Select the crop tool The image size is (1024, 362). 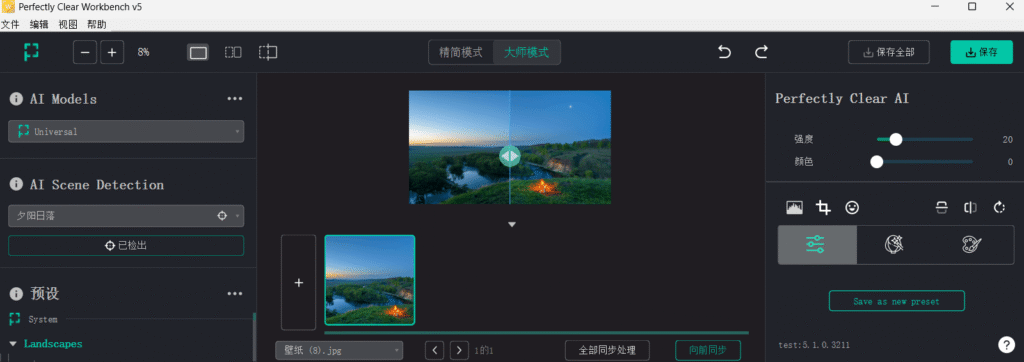coord(823,208)
